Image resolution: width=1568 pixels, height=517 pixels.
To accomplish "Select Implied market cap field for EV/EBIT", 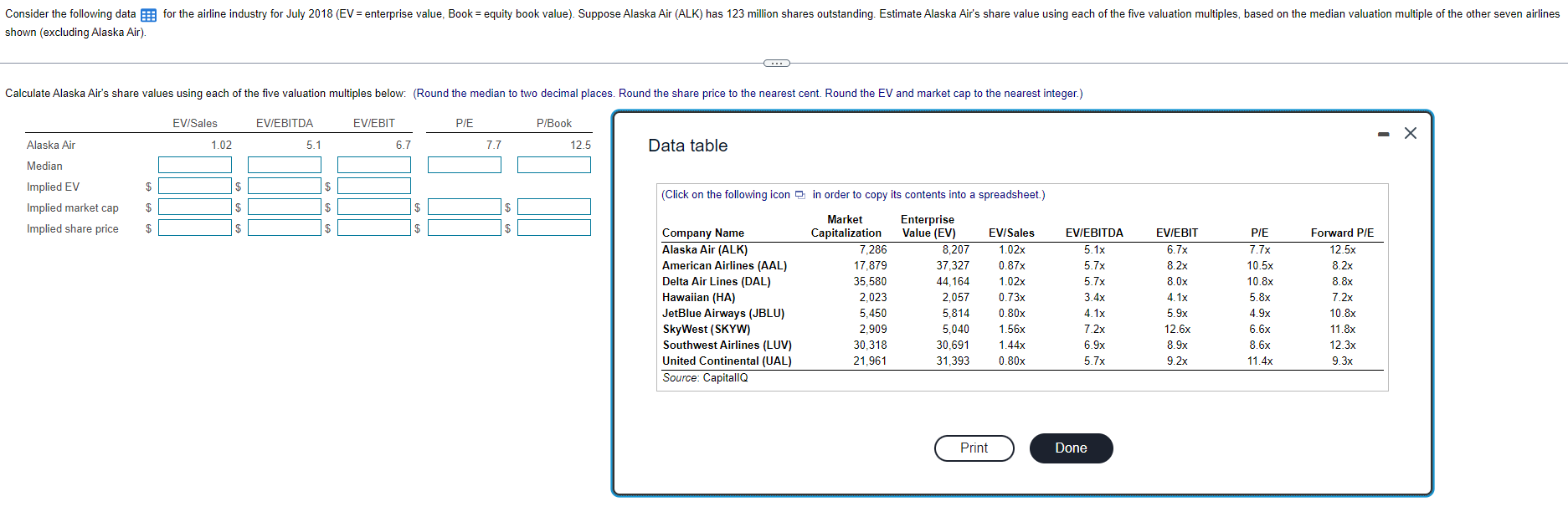I will point(373,207).
